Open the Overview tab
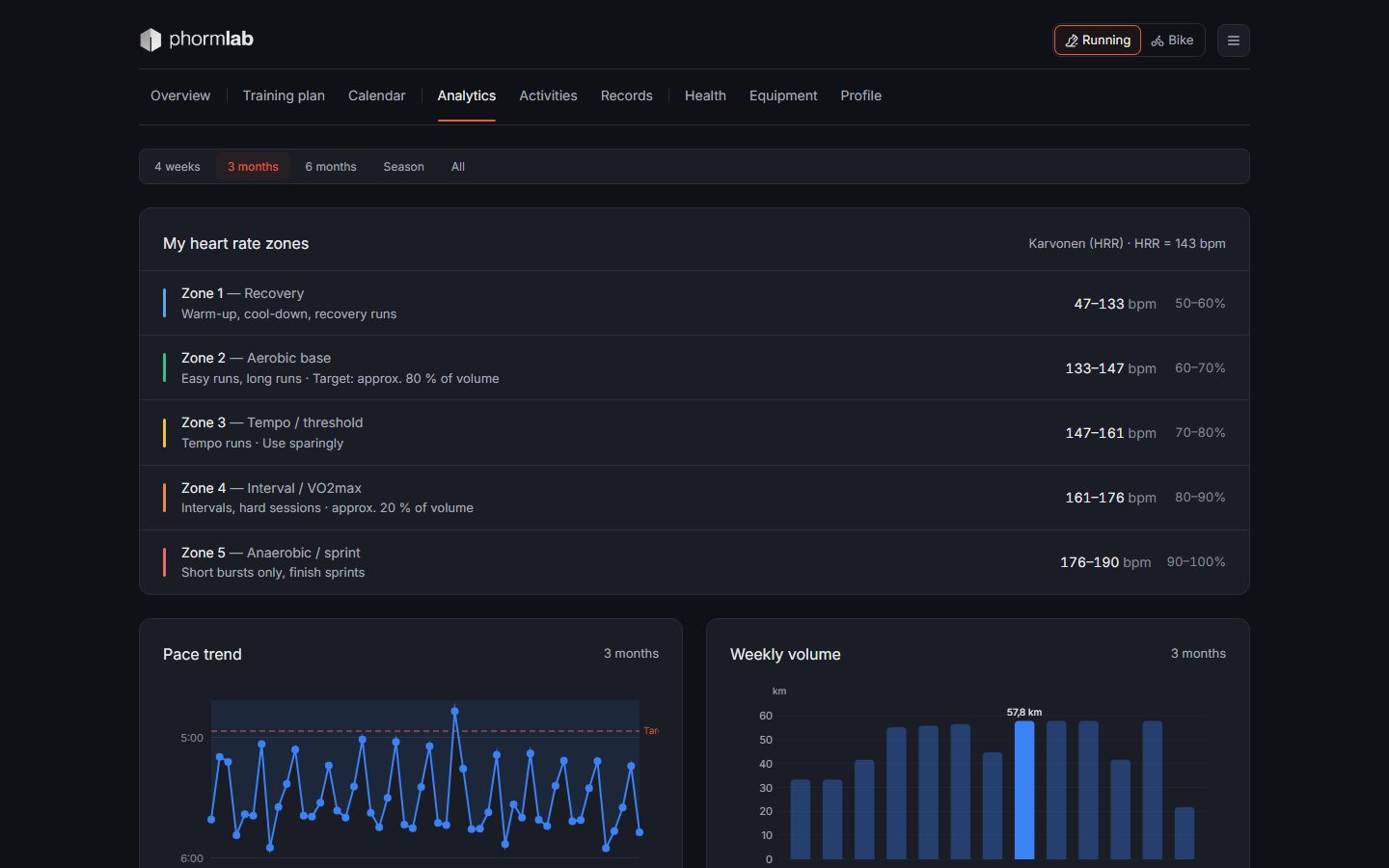 [x=180, y=95]
